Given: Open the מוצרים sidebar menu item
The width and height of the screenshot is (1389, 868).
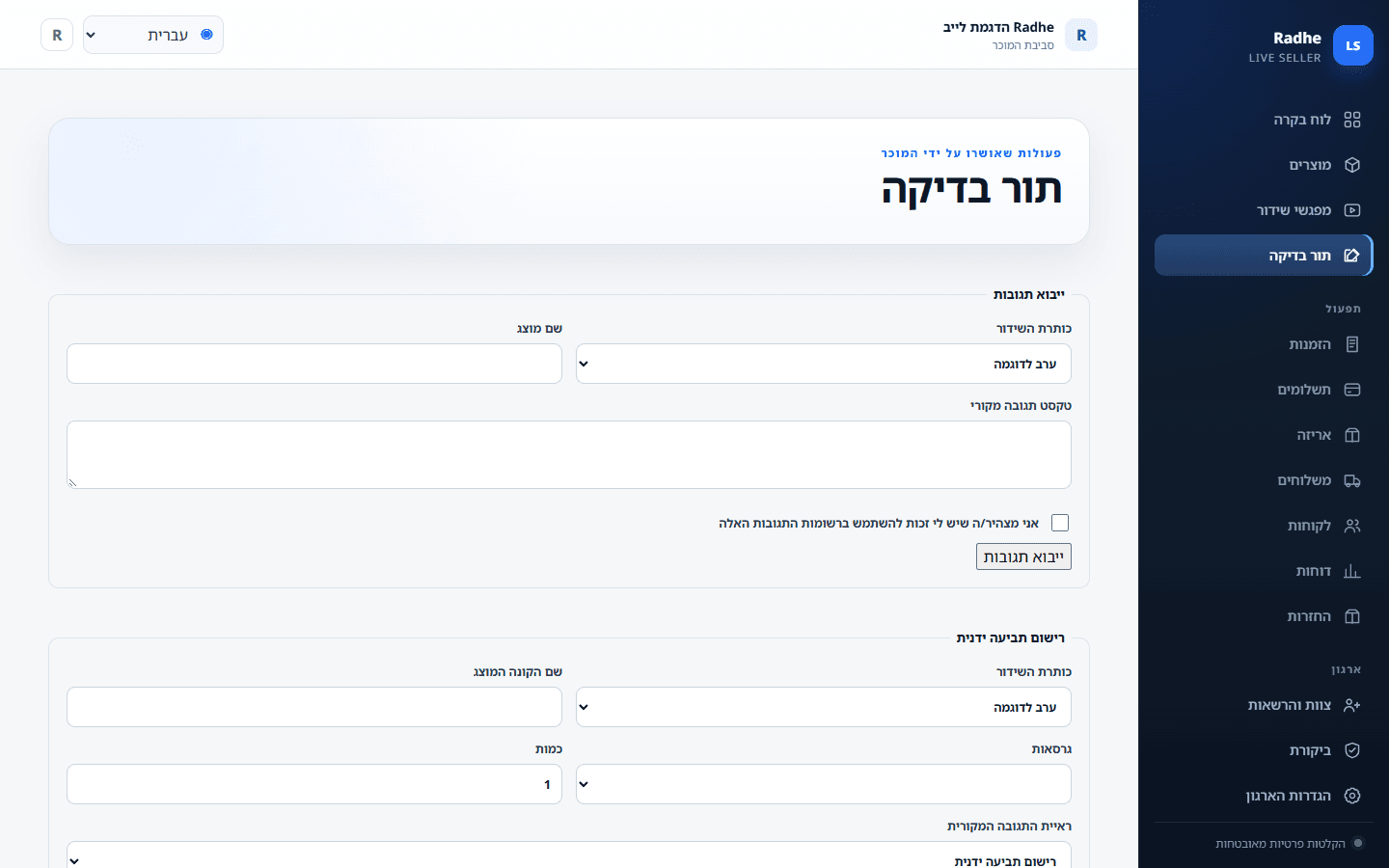Looking at the screenshot, I should pyautogui.click(x=1264, y=165).
